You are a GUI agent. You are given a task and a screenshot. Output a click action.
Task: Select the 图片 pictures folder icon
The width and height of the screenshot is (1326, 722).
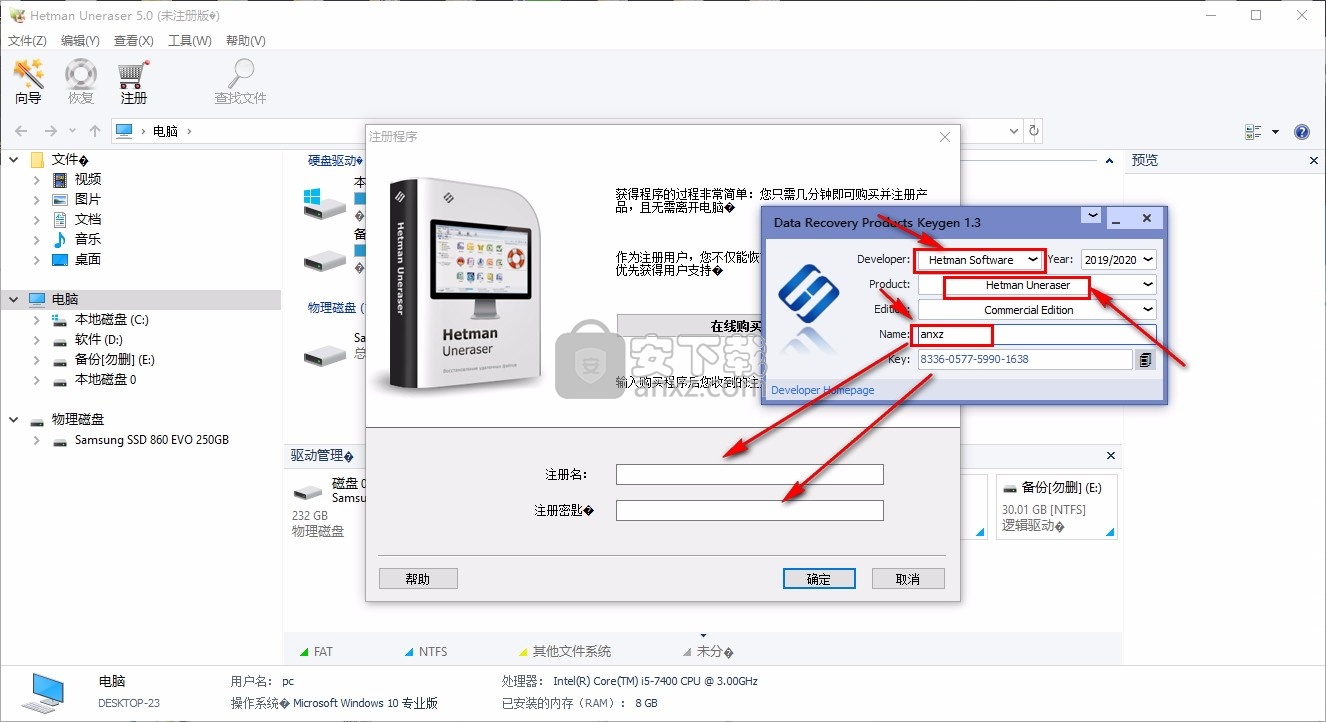click(x=60, y=200)
